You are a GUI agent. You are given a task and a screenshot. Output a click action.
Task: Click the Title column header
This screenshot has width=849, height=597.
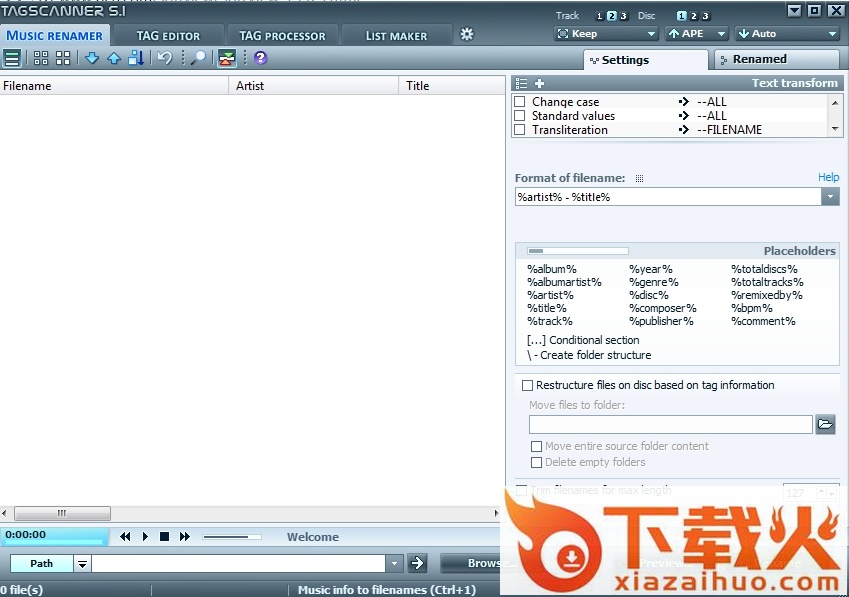pyautogui.click(x=452, y=86)
